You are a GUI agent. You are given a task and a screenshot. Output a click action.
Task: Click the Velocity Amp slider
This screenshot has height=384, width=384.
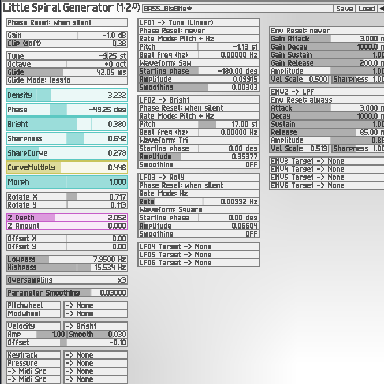pos(37,334)
